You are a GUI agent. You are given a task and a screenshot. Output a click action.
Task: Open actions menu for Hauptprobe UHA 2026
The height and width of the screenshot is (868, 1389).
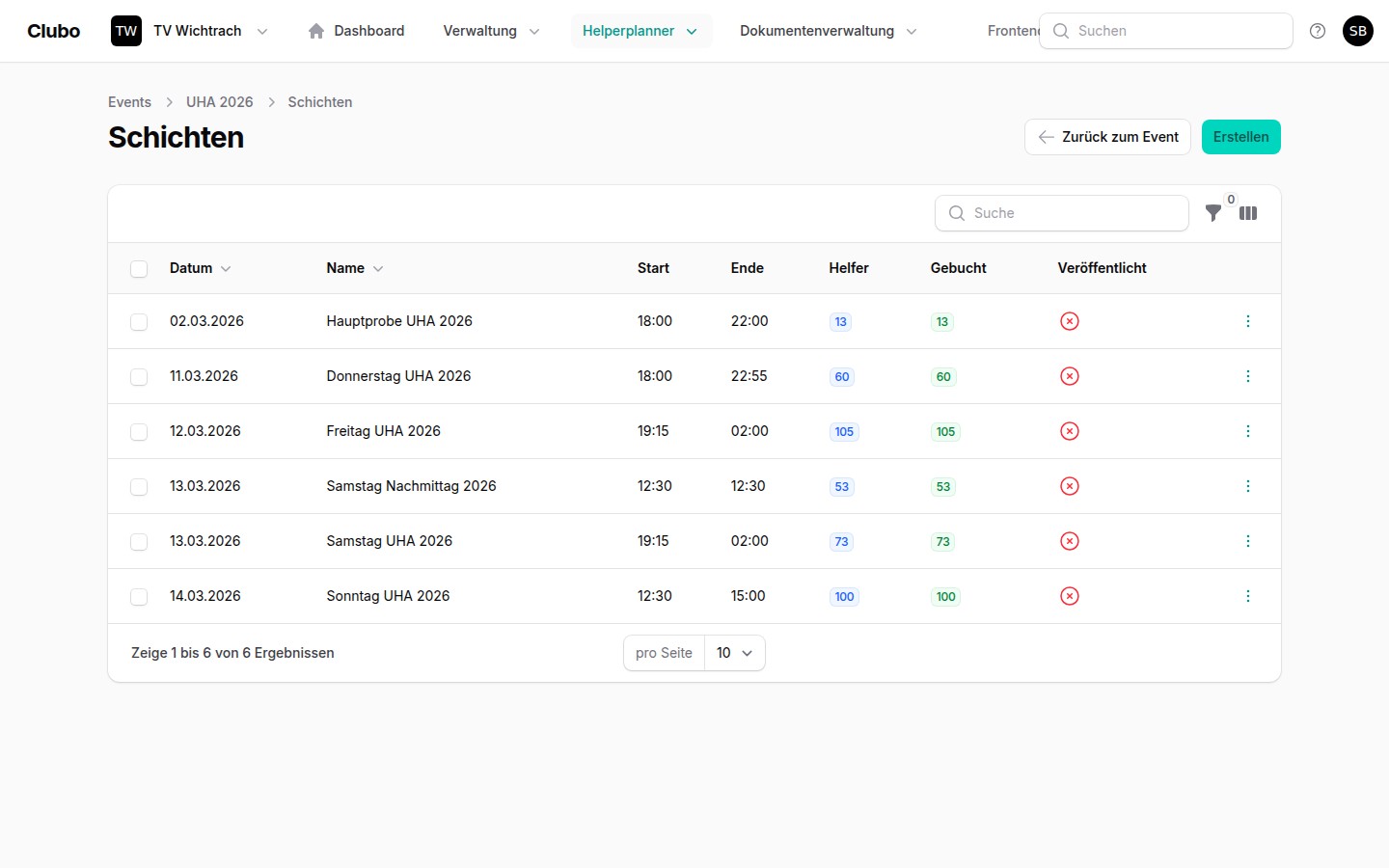1247,321
